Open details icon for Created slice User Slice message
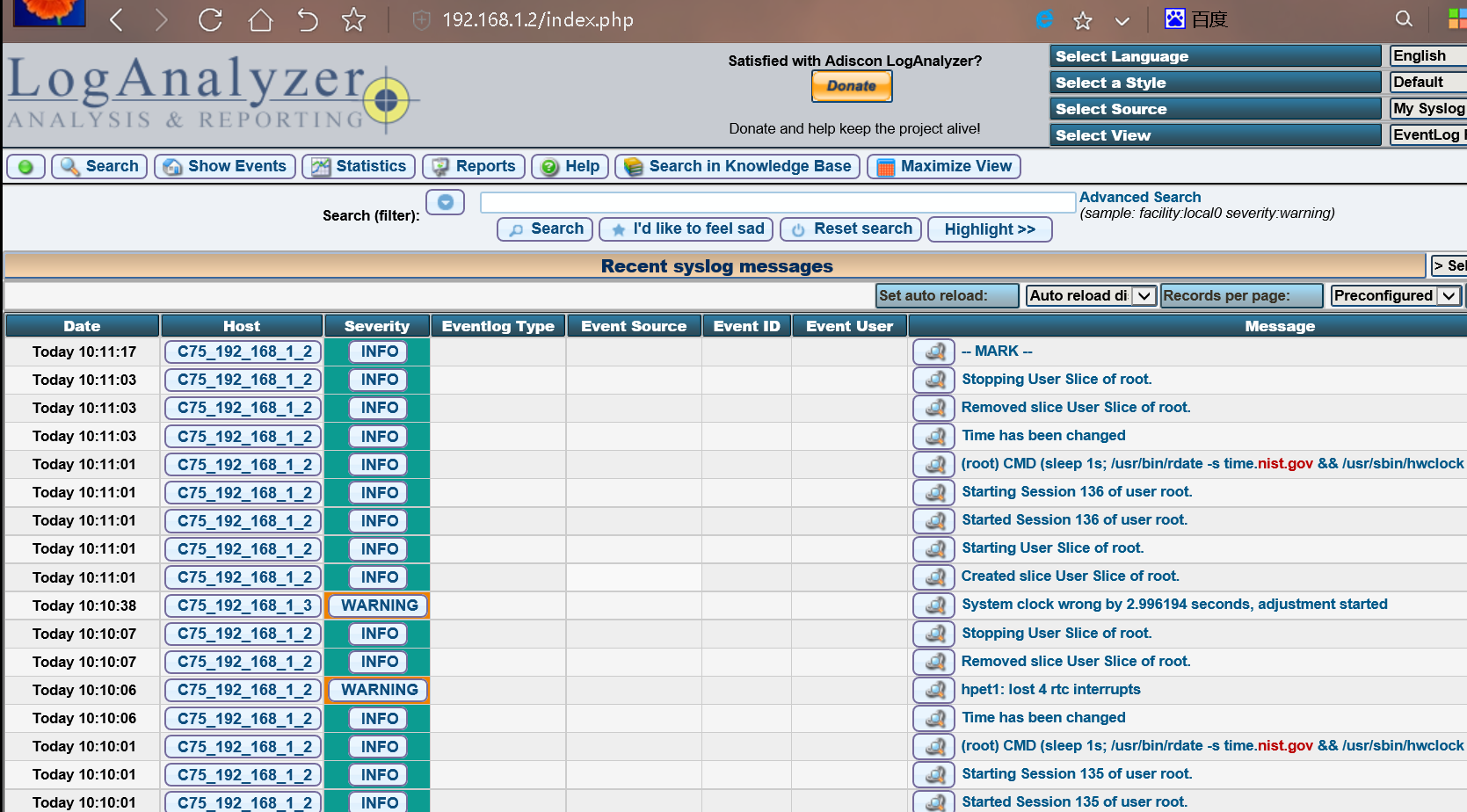The image size is (1467, 812). (x=933, y=576)
